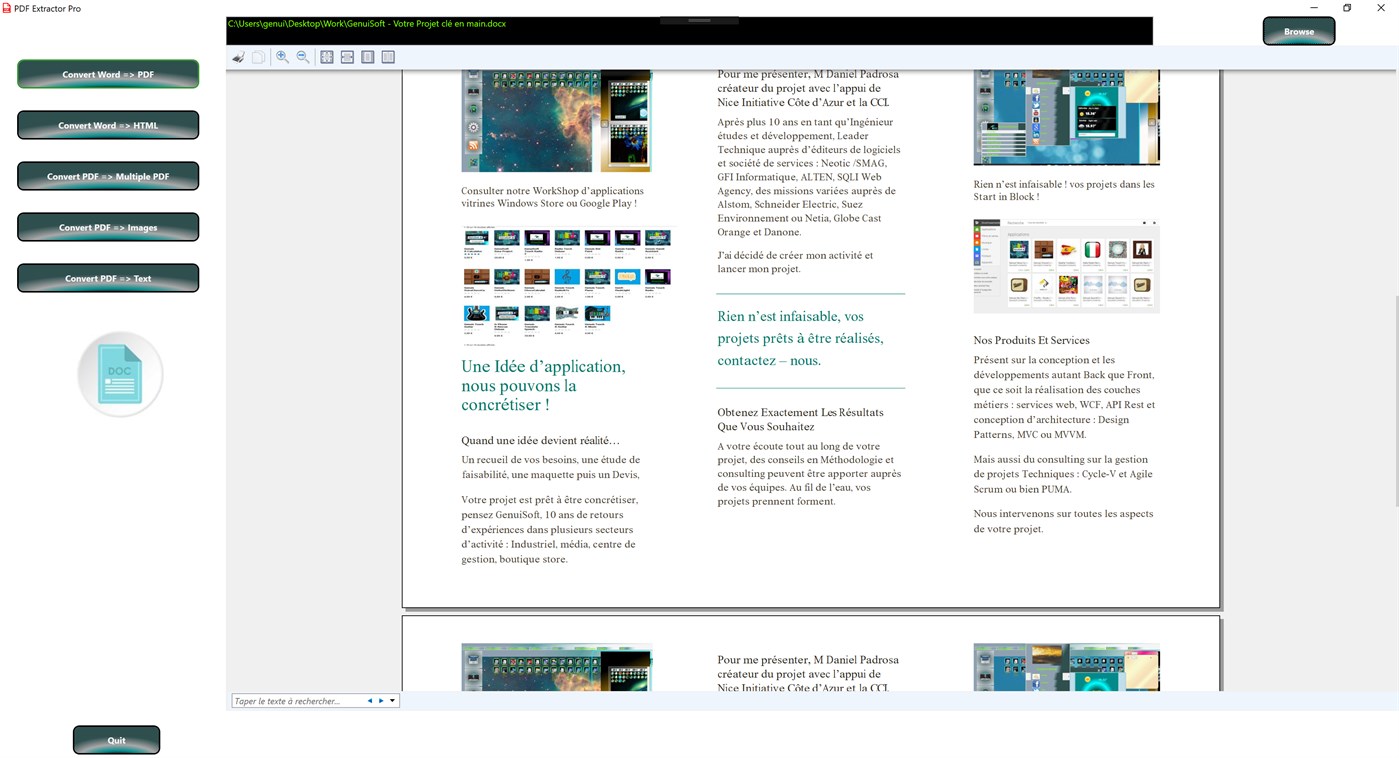Click the PDF Extractor Pro title bar icon
This screenshot has width=1399, height=758.
point(8,8)
